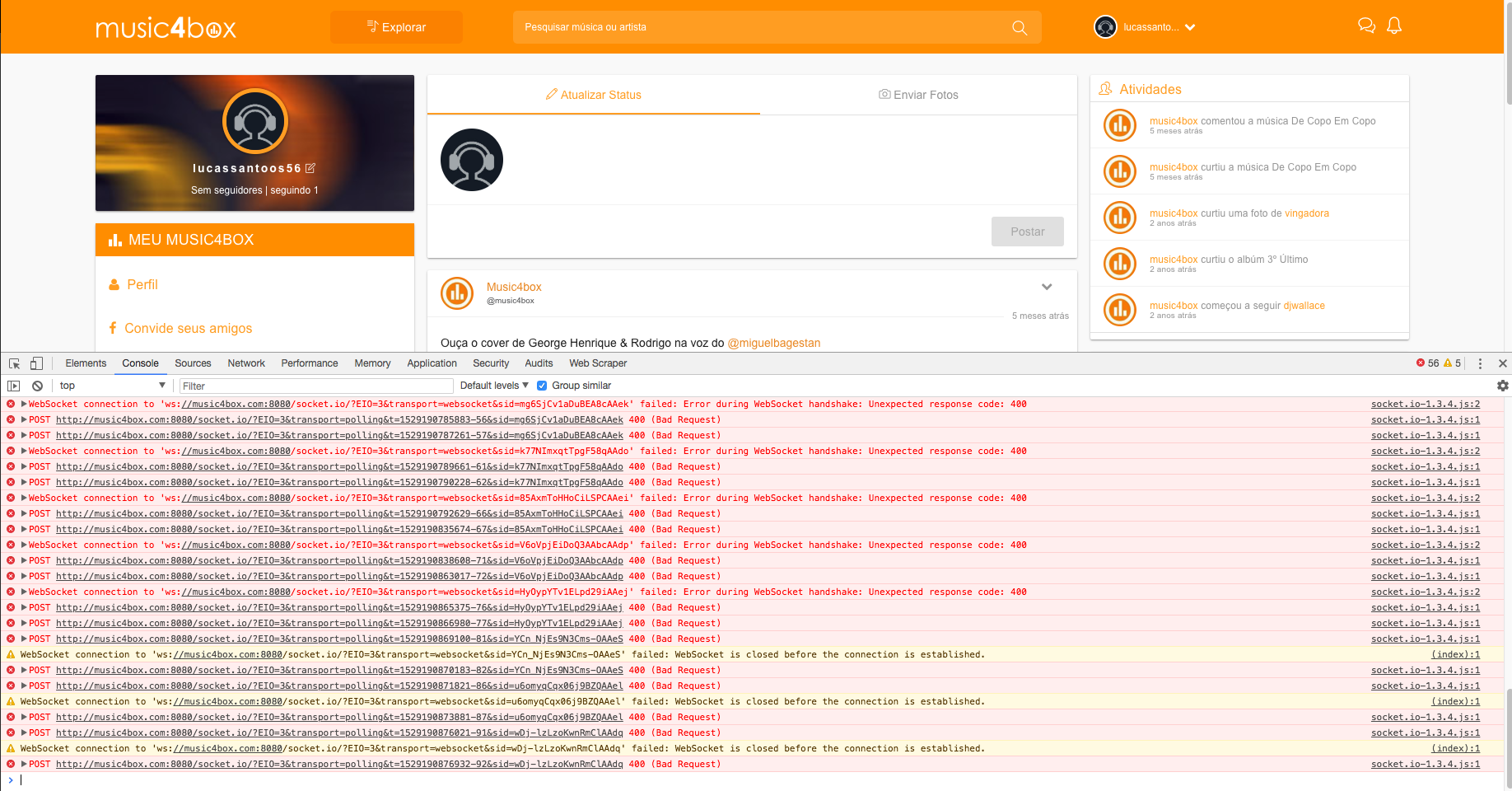
Task: Open the top context dropdown
Action: [x=113, y=386]
